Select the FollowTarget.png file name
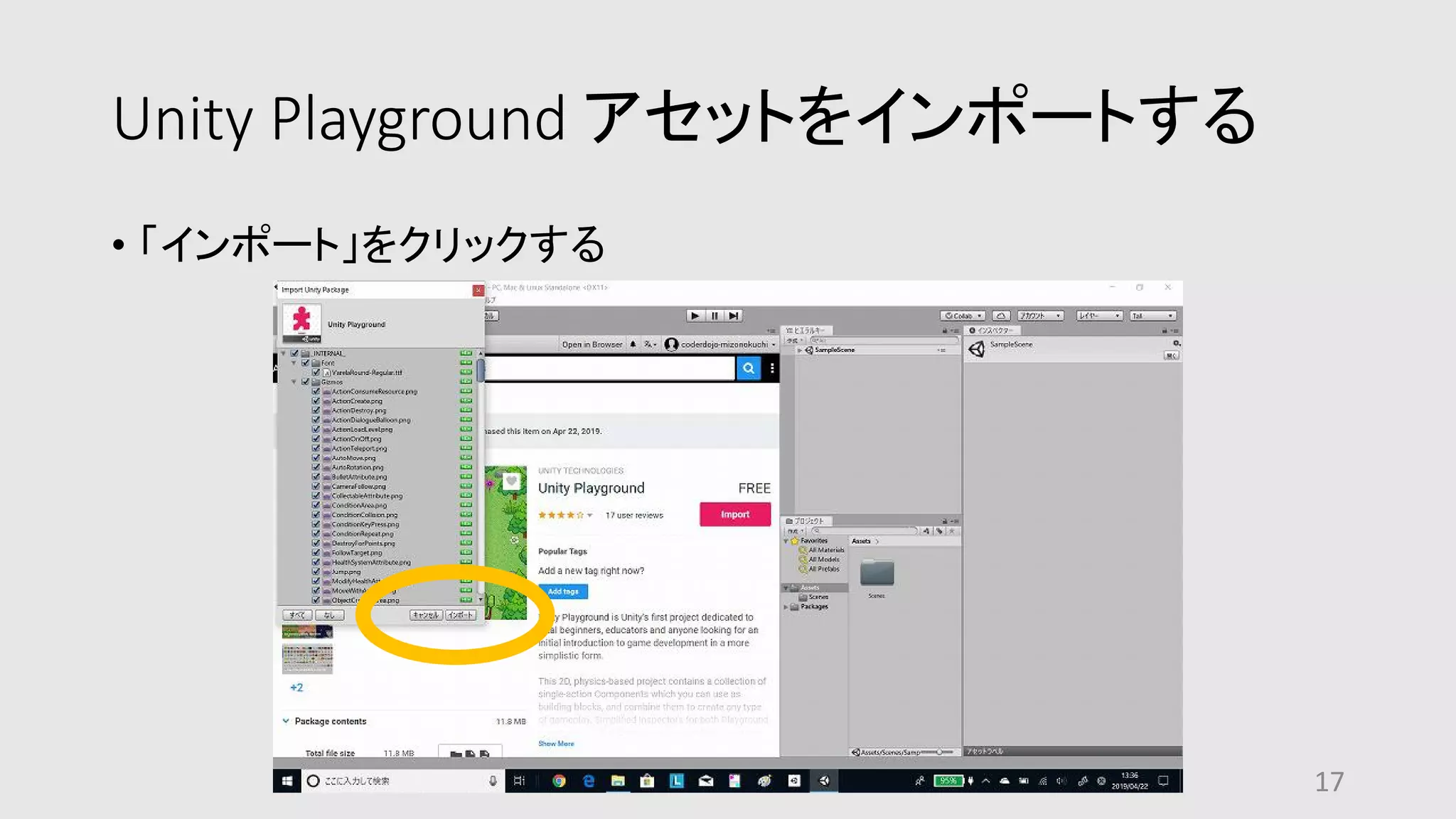1456x819 pixels. click(357, 553)
